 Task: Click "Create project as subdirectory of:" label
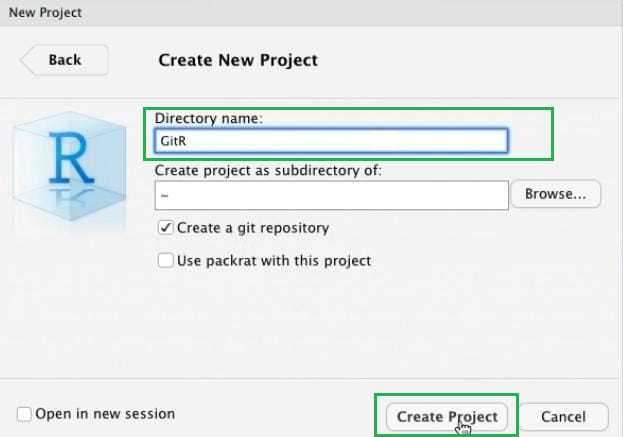[x=268, y=170]
